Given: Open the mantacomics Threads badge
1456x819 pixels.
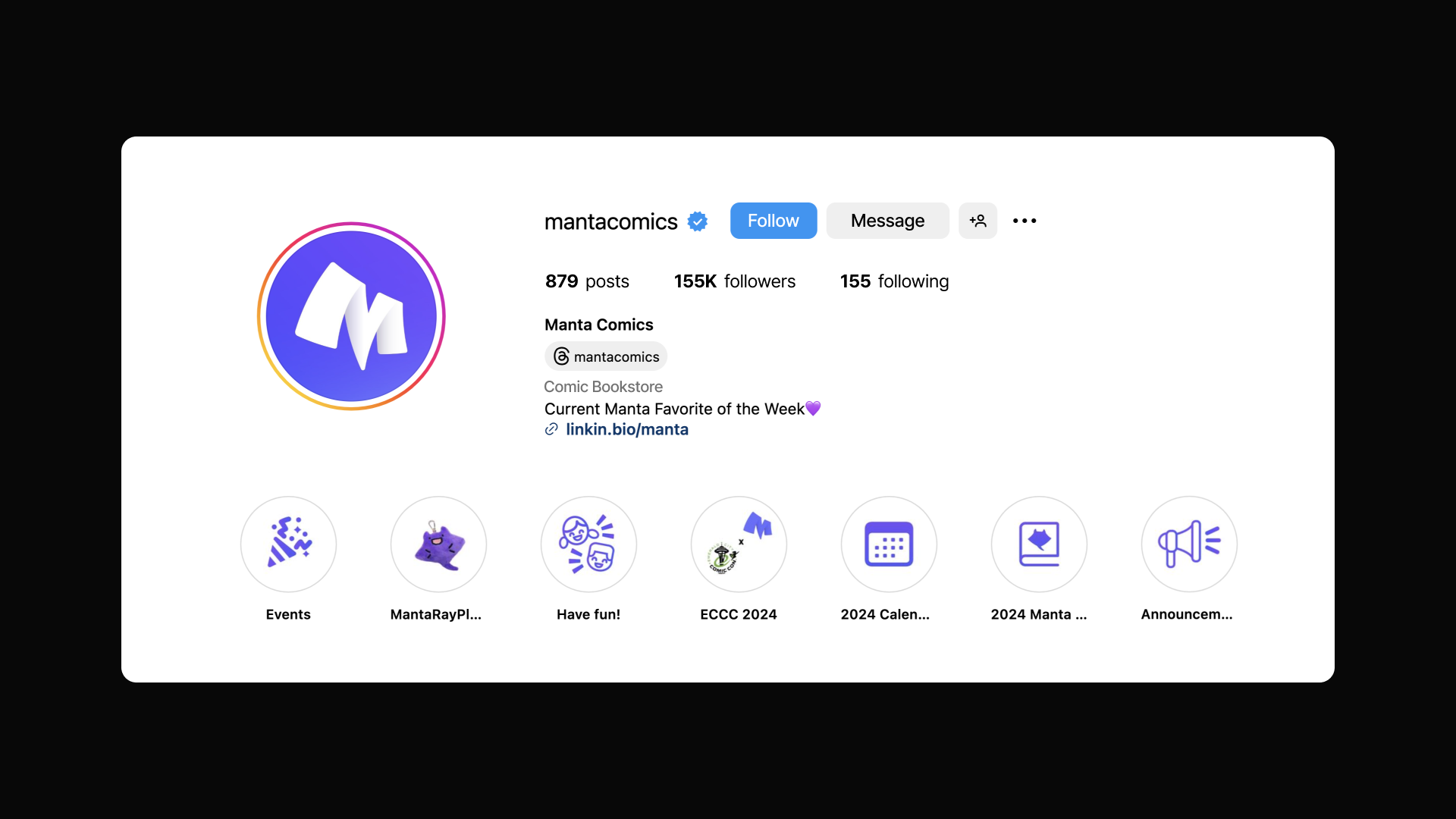Looking at the screenshot, I should tap(606, 356).
